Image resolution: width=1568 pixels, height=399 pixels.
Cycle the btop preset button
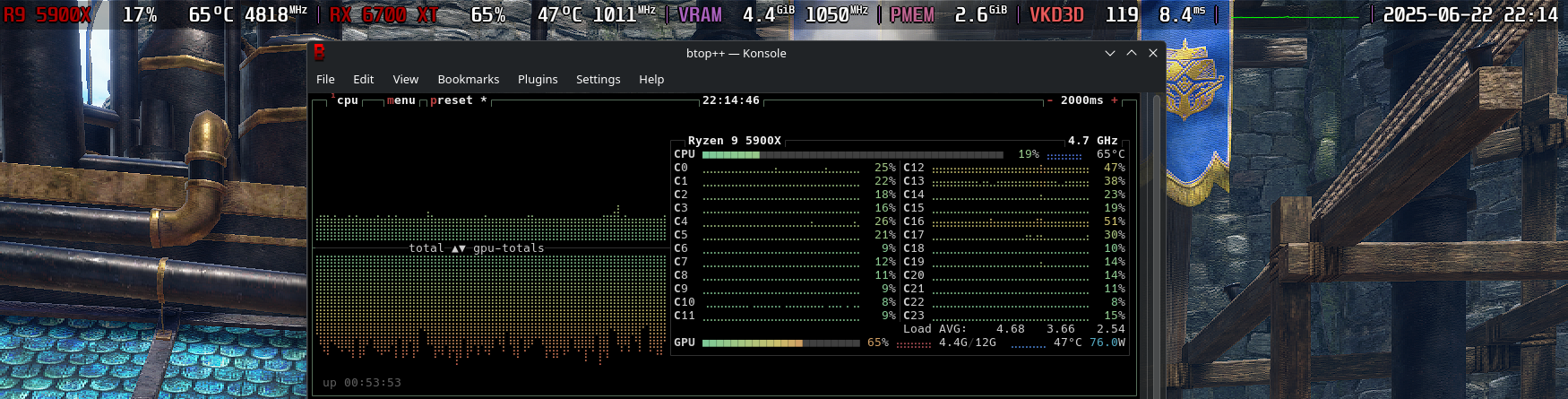[x=458, y=100]
